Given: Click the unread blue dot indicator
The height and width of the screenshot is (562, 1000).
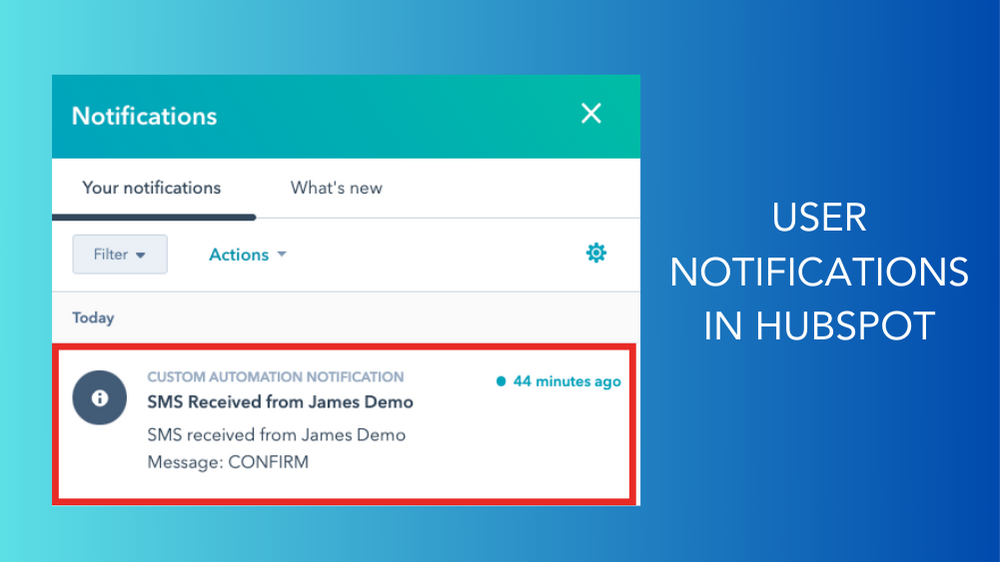Looking at the screenshot, I should click(x=501, y=381).
